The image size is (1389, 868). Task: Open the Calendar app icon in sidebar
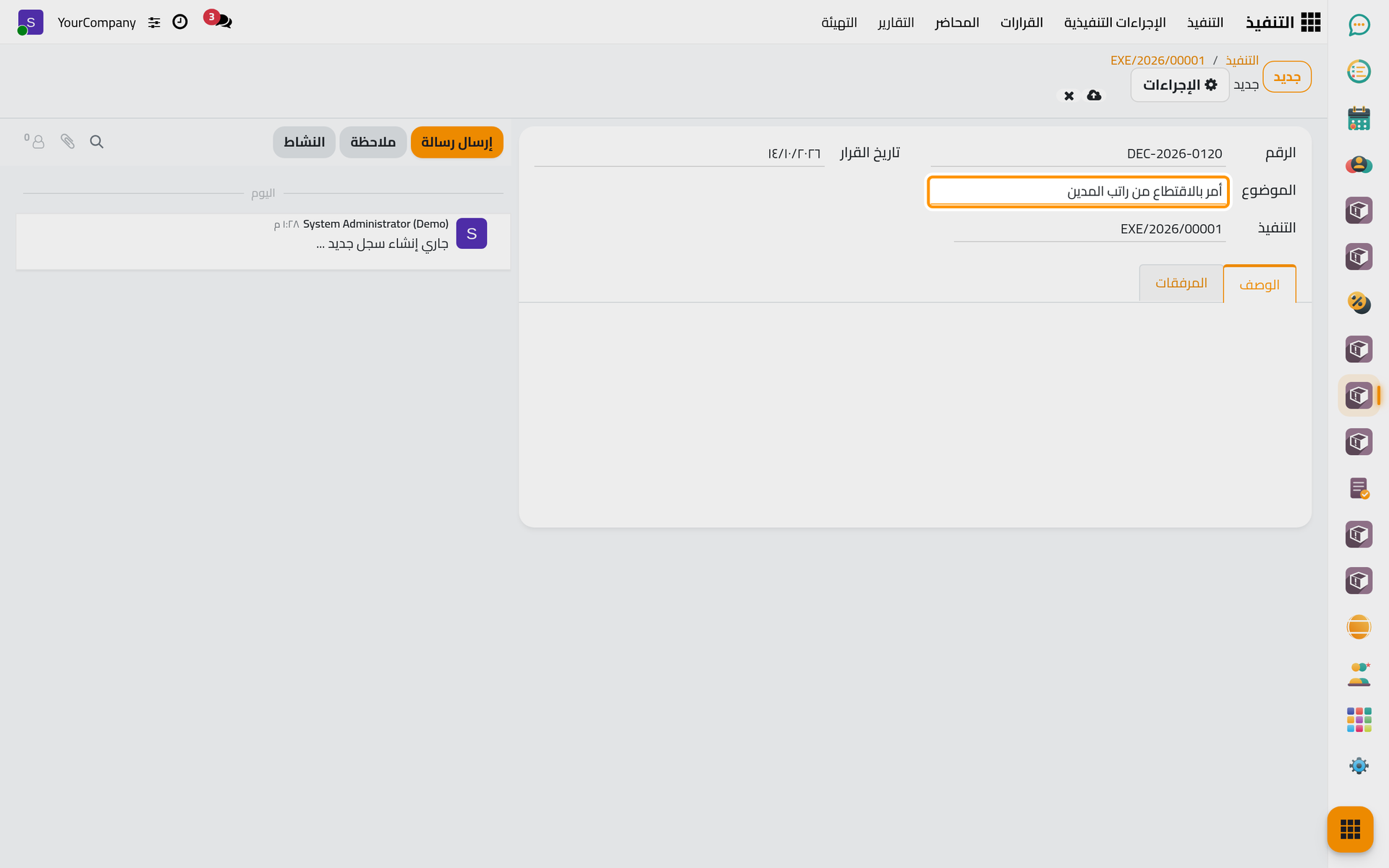click(x=1359, y=118)
